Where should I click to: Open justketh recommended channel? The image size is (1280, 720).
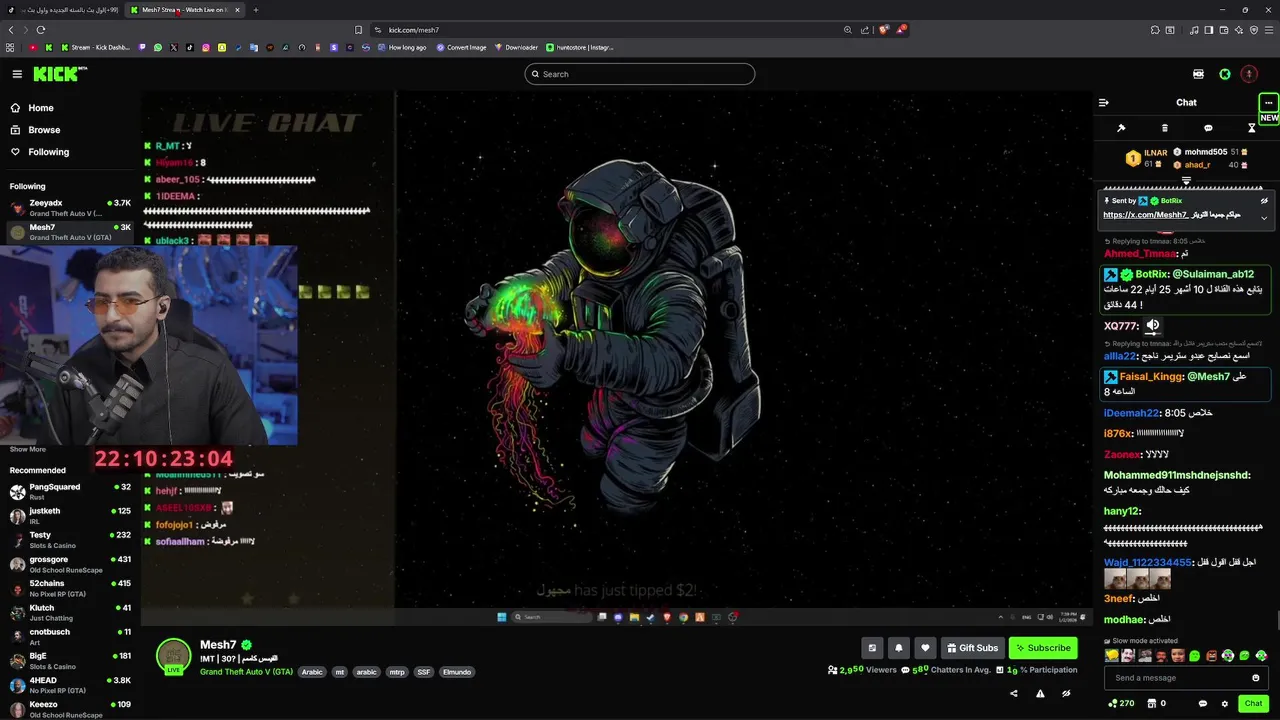(70, 515)
